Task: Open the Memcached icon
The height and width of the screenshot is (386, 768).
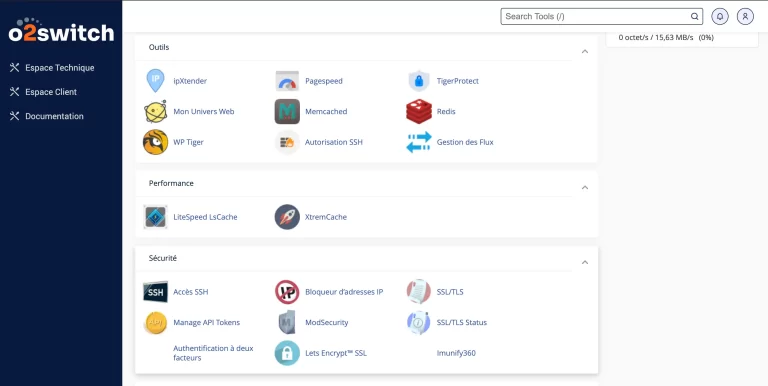Action: click(287, 112)
